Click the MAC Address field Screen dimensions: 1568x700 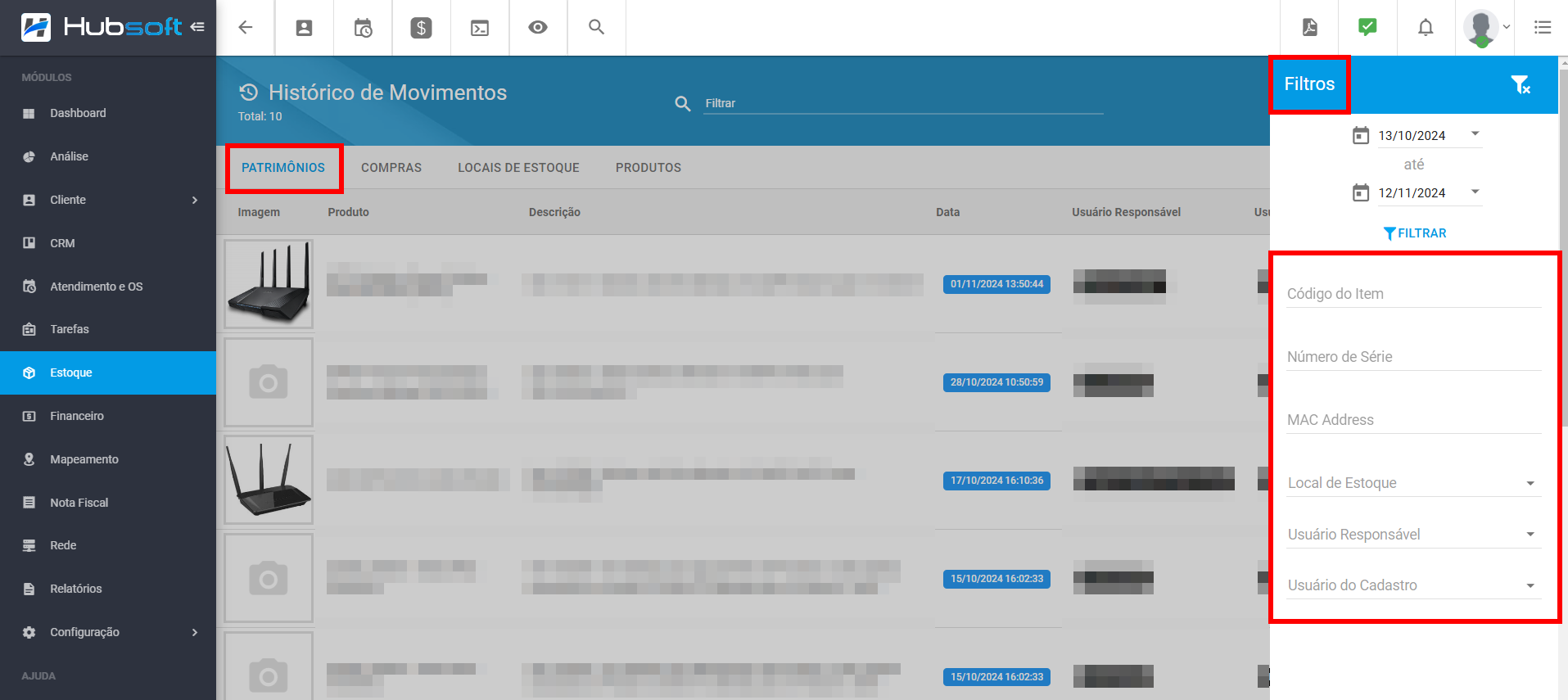pyautogui.click(x=1414, y=419)
